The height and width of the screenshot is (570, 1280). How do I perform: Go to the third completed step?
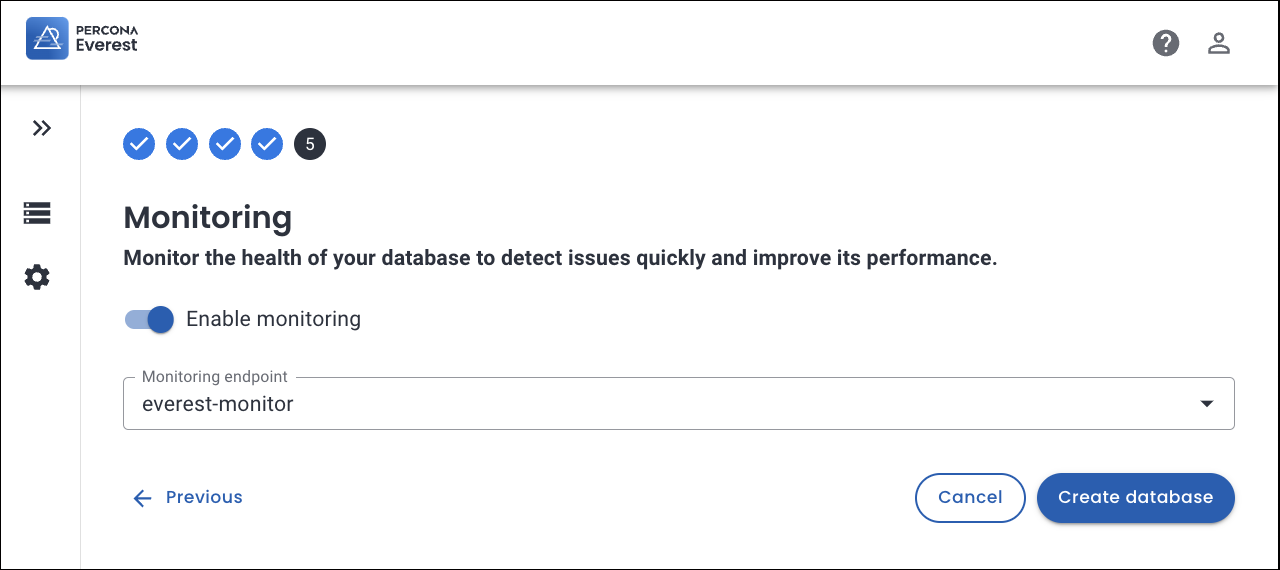coord(225,144)
